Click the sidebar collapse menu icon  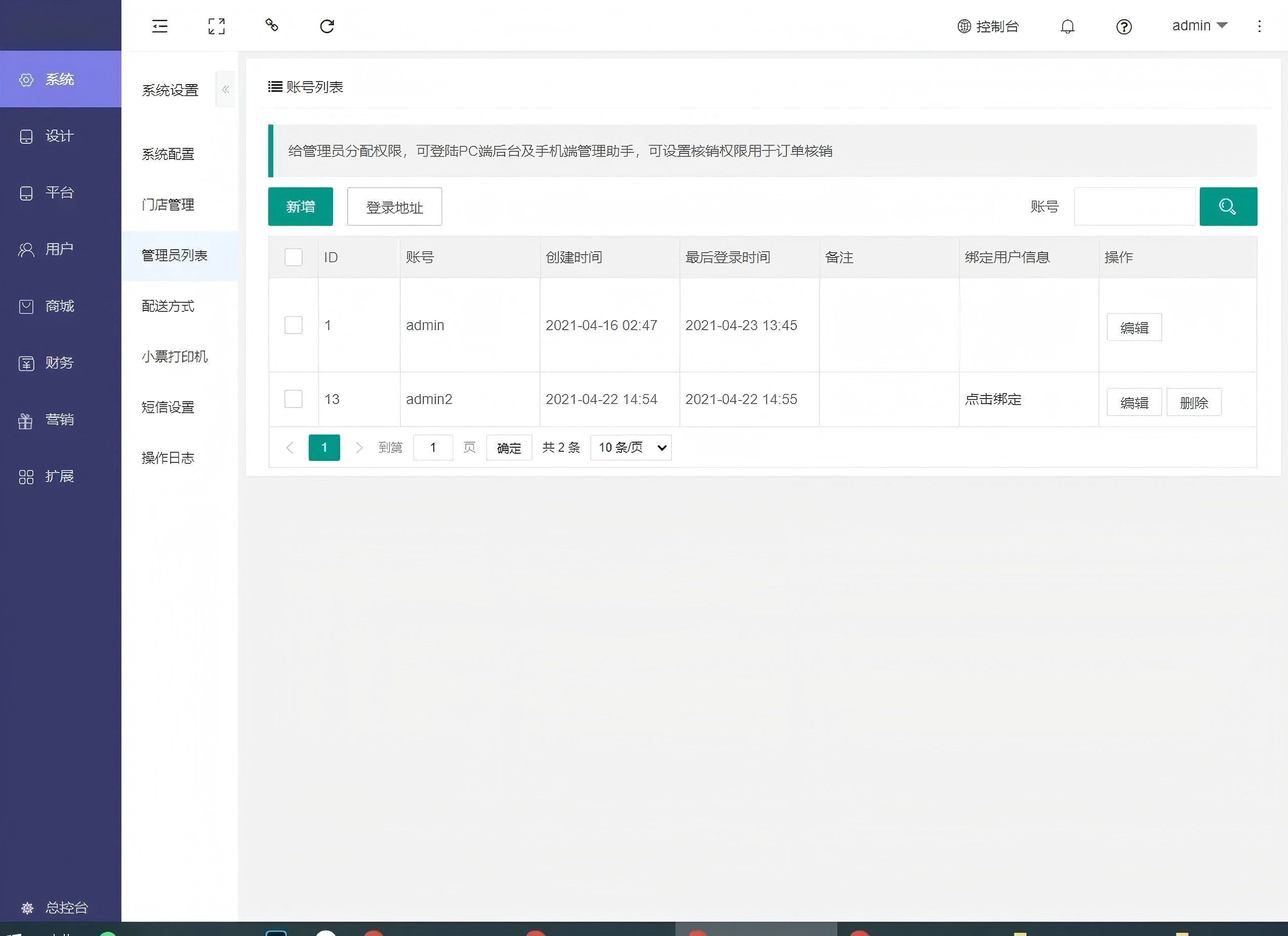[x=159, y=26]
